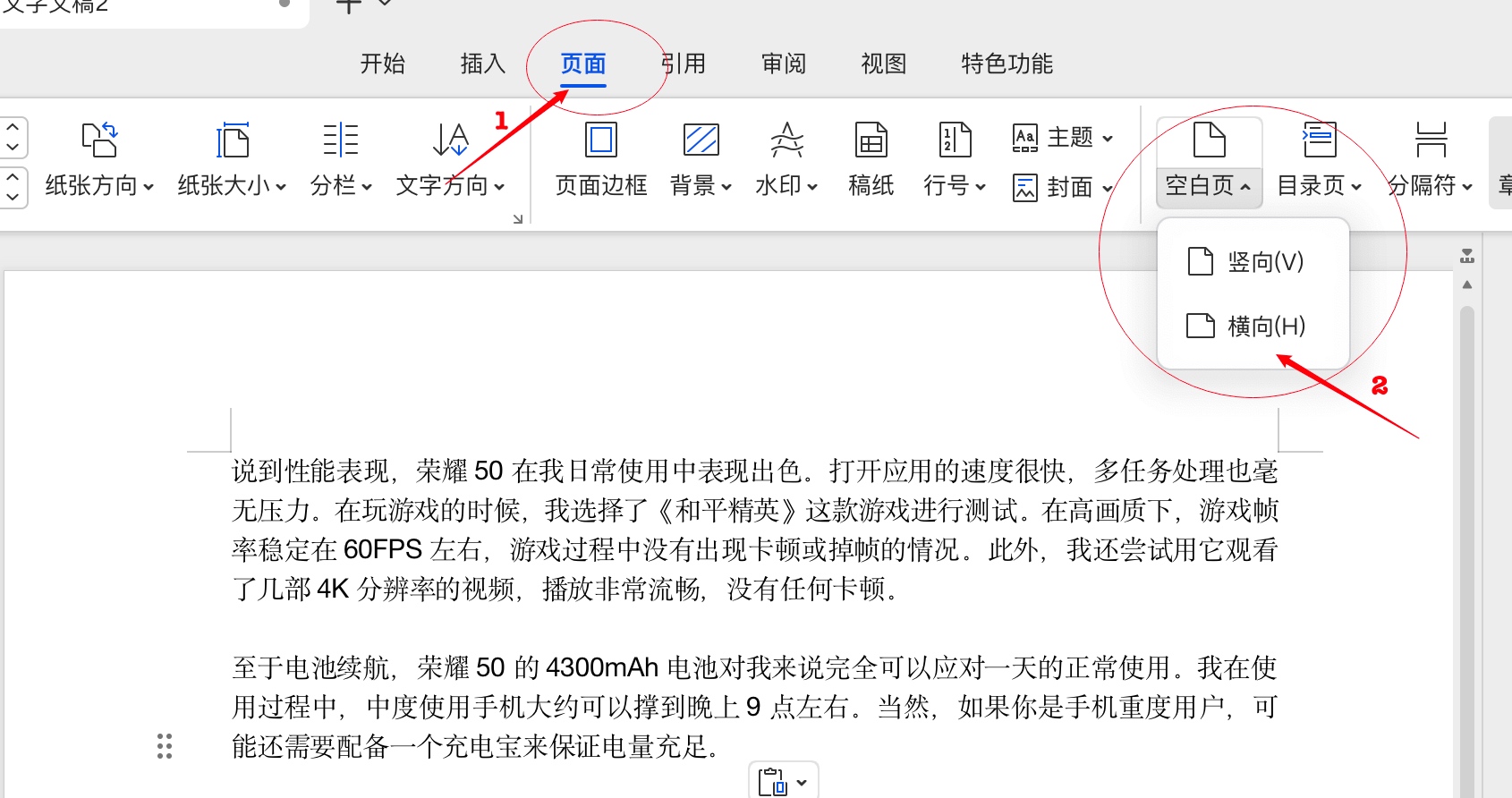The image size is (1512, 798).
Task: Switch to the Insert (插入) tab
Action: pos(483,64)
